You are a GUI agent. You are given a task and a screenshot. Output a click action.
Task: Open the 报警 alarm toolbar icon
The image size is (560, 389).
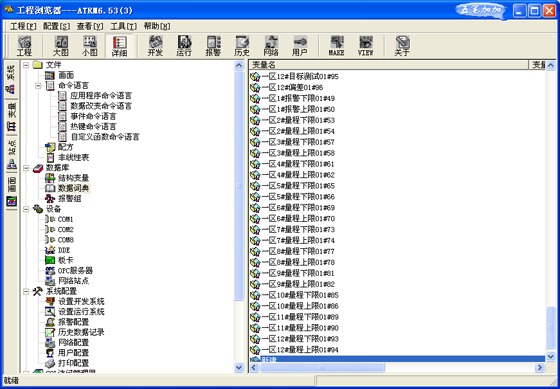pyautogui.click(x=213, y=46)
